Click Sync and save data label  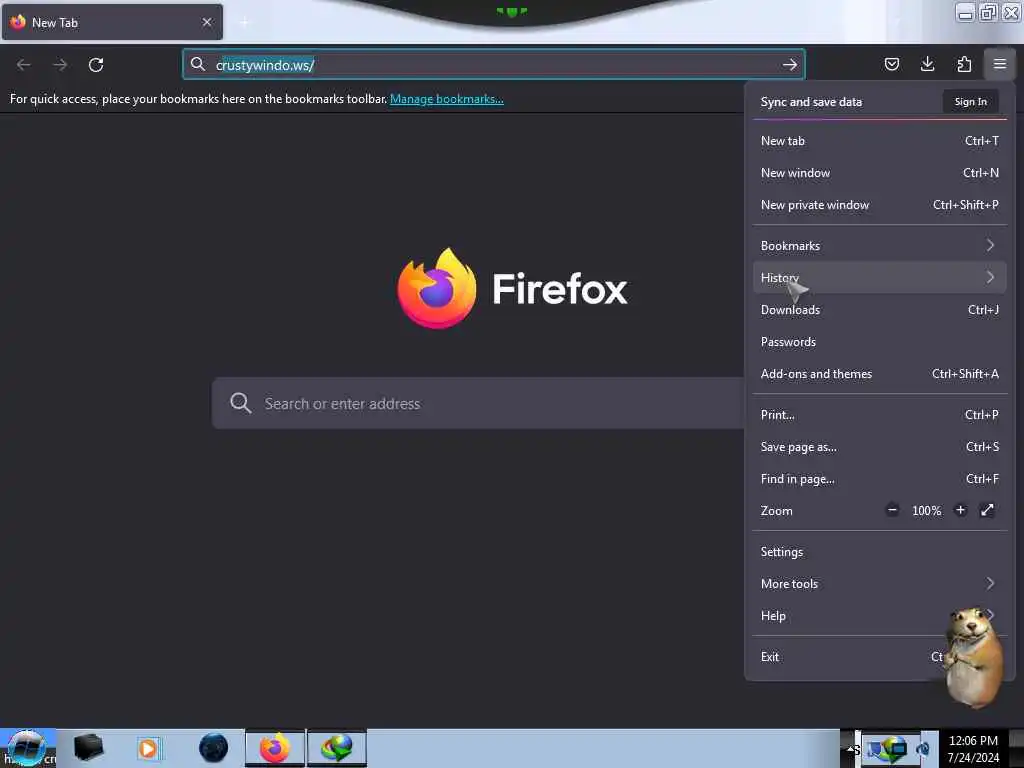[x=811, y=102]
